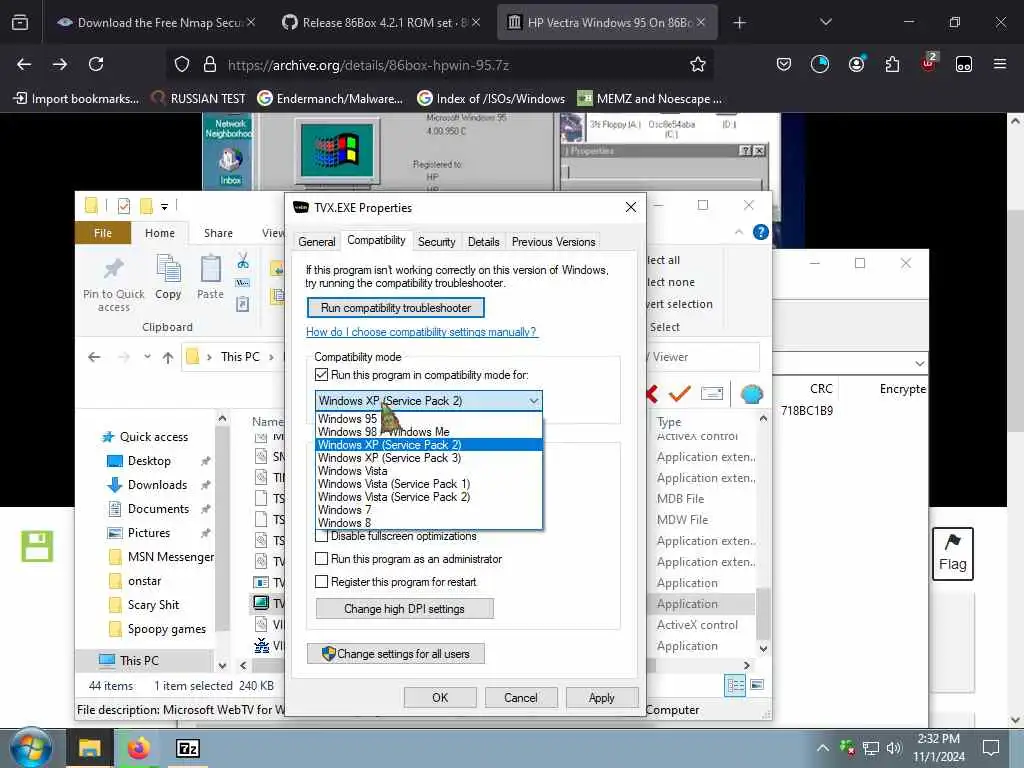1024x768 pixels.
Task: Open a new Firefox tab with plus
Action: (739, 22)
